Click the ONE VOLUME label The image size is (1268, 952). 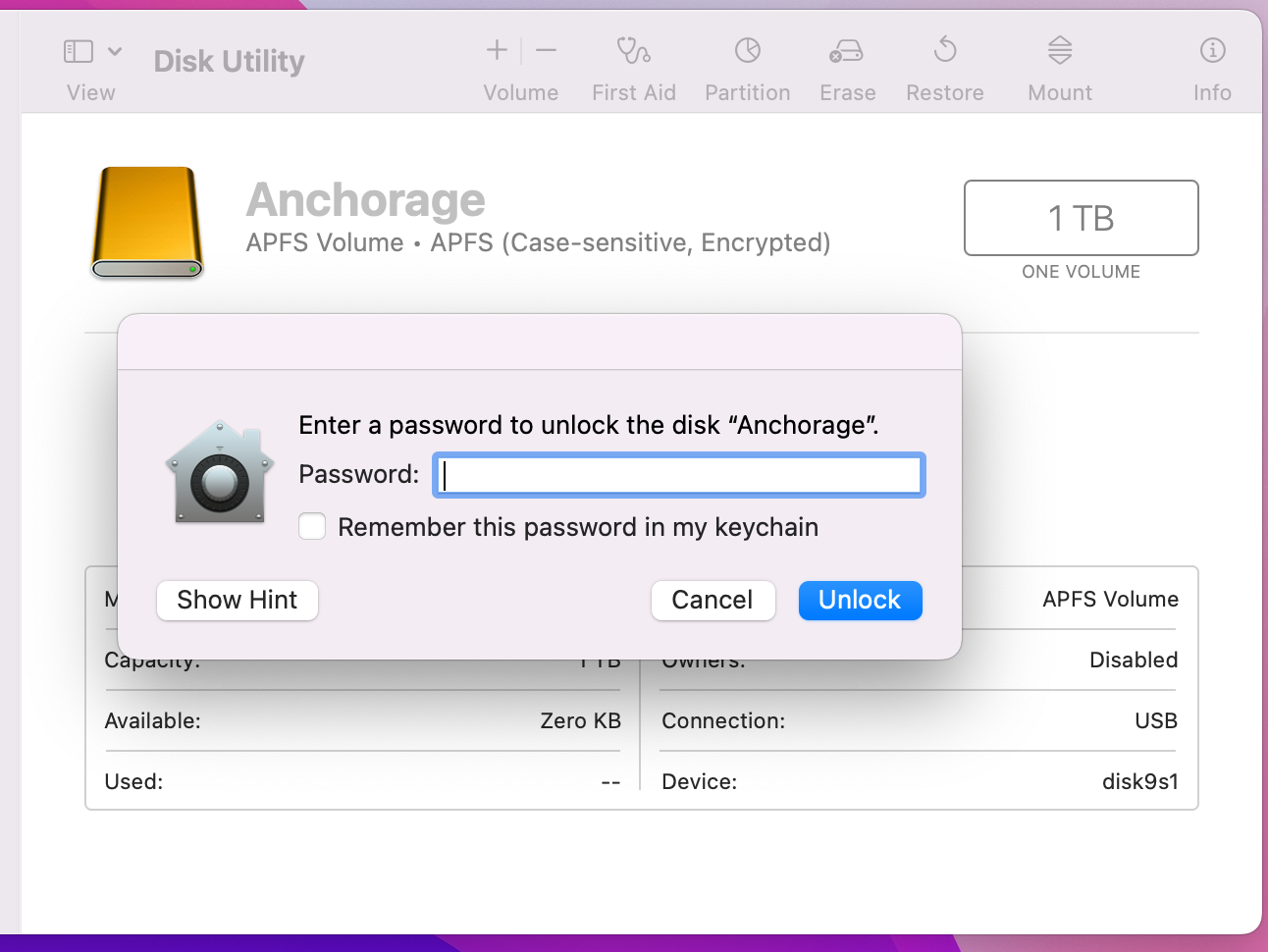point(1082,272)
